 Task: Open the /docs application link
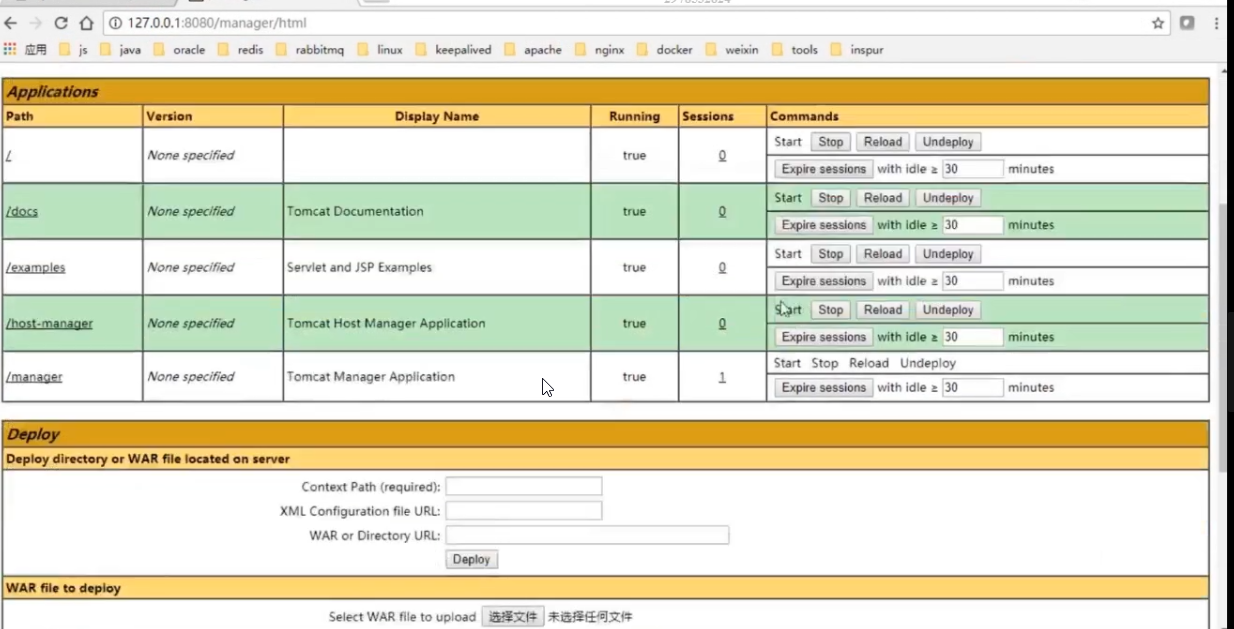pyautogui.click(x=22, y=212)
